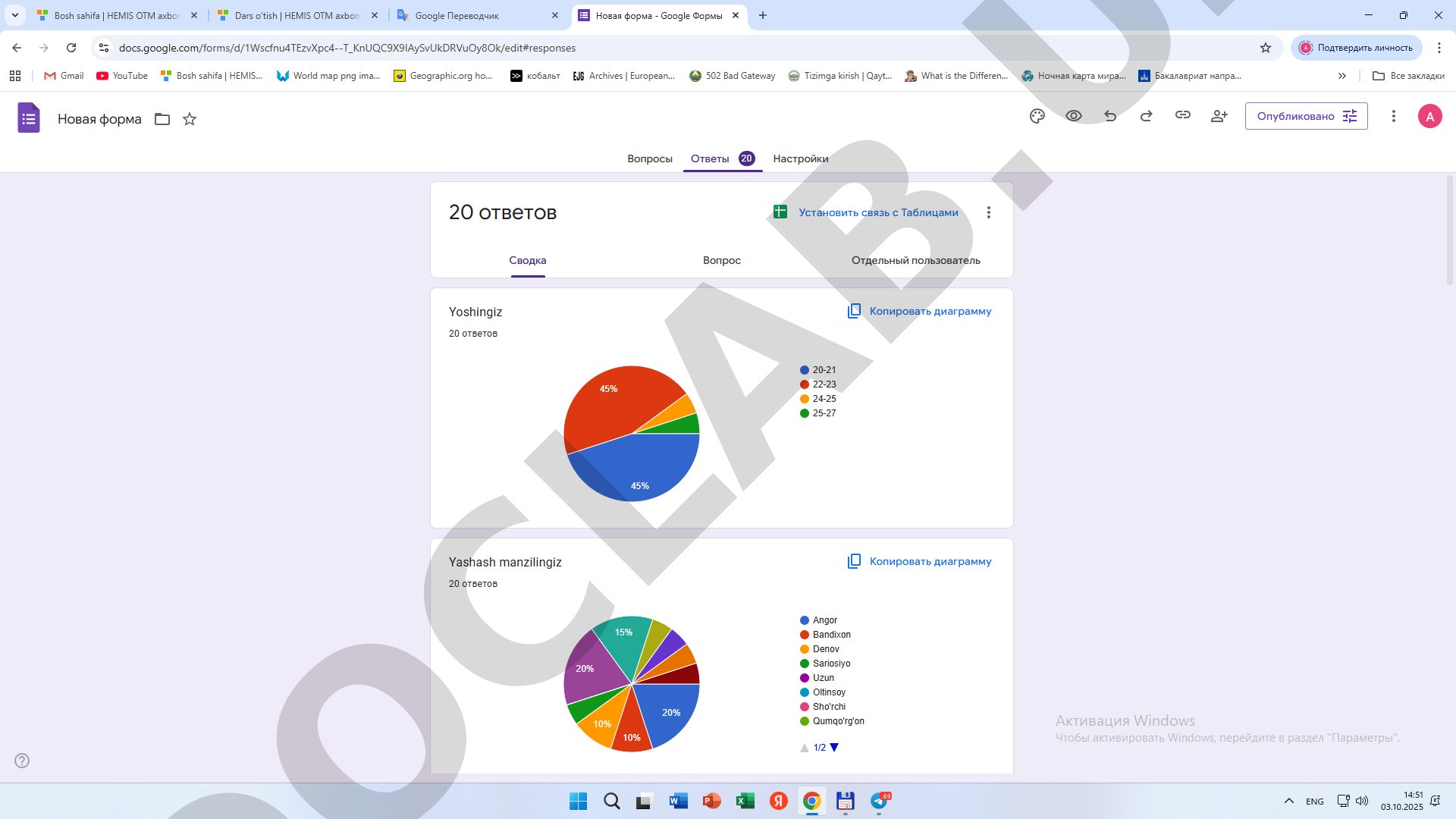Add collaborators to the form
The width and height of the screenshot is (1456, 819).
pyautogui.click(x=1219, y=116)
